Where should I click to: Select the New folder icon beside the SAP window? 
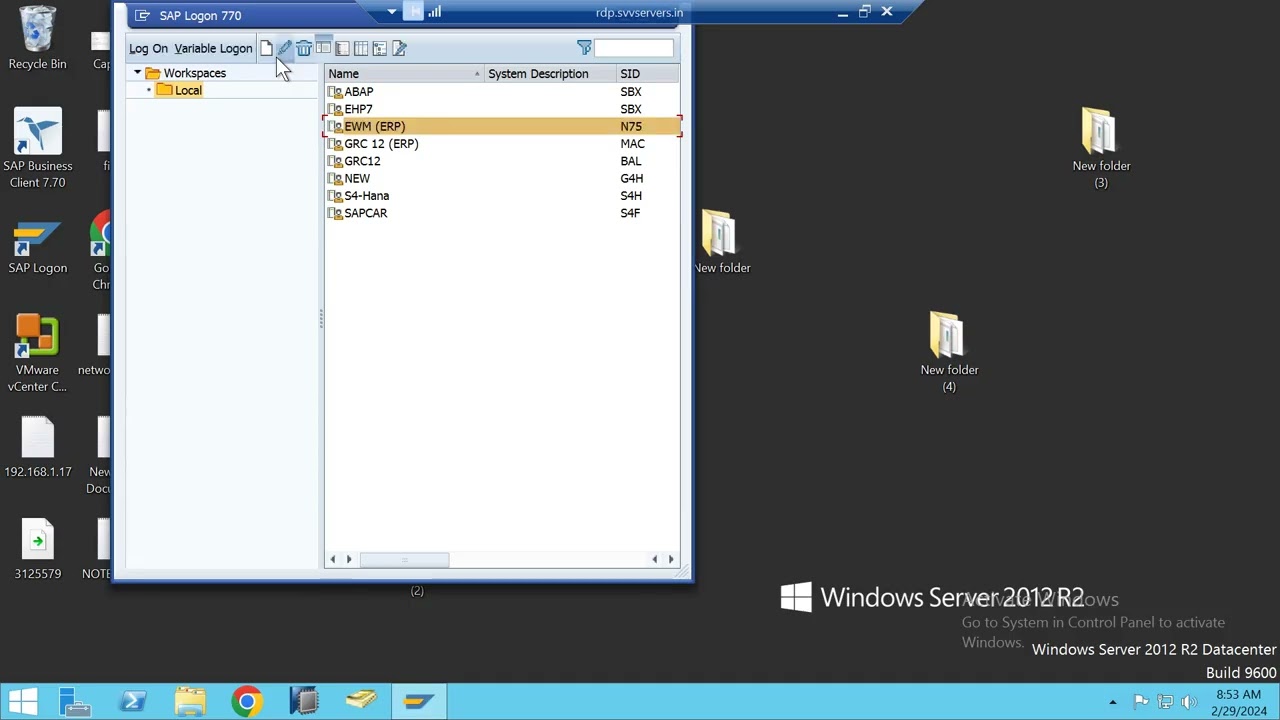click(721, 241)
